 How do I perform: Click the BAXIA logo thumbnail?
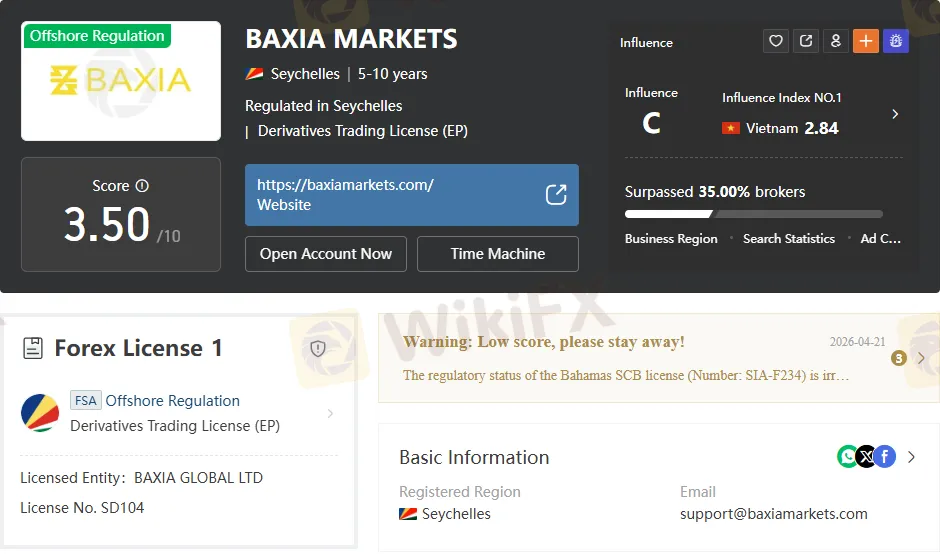121,81
